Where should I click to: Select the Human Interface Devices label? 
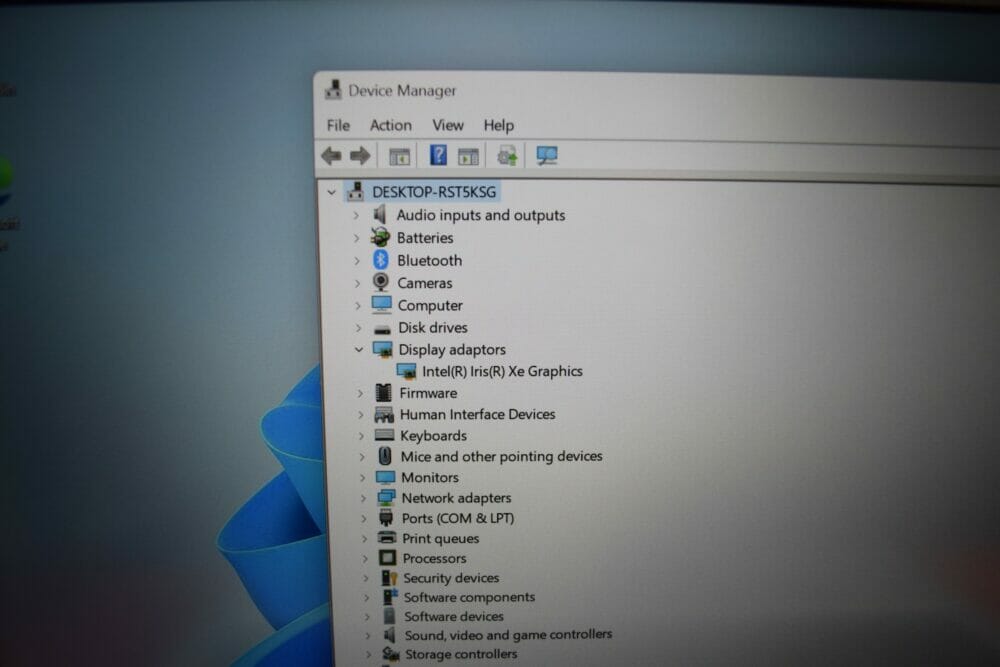coord(477,414)
